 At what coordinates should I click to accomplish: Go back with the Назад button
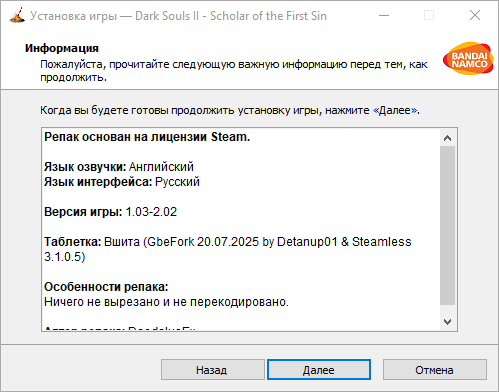point(213,370)
